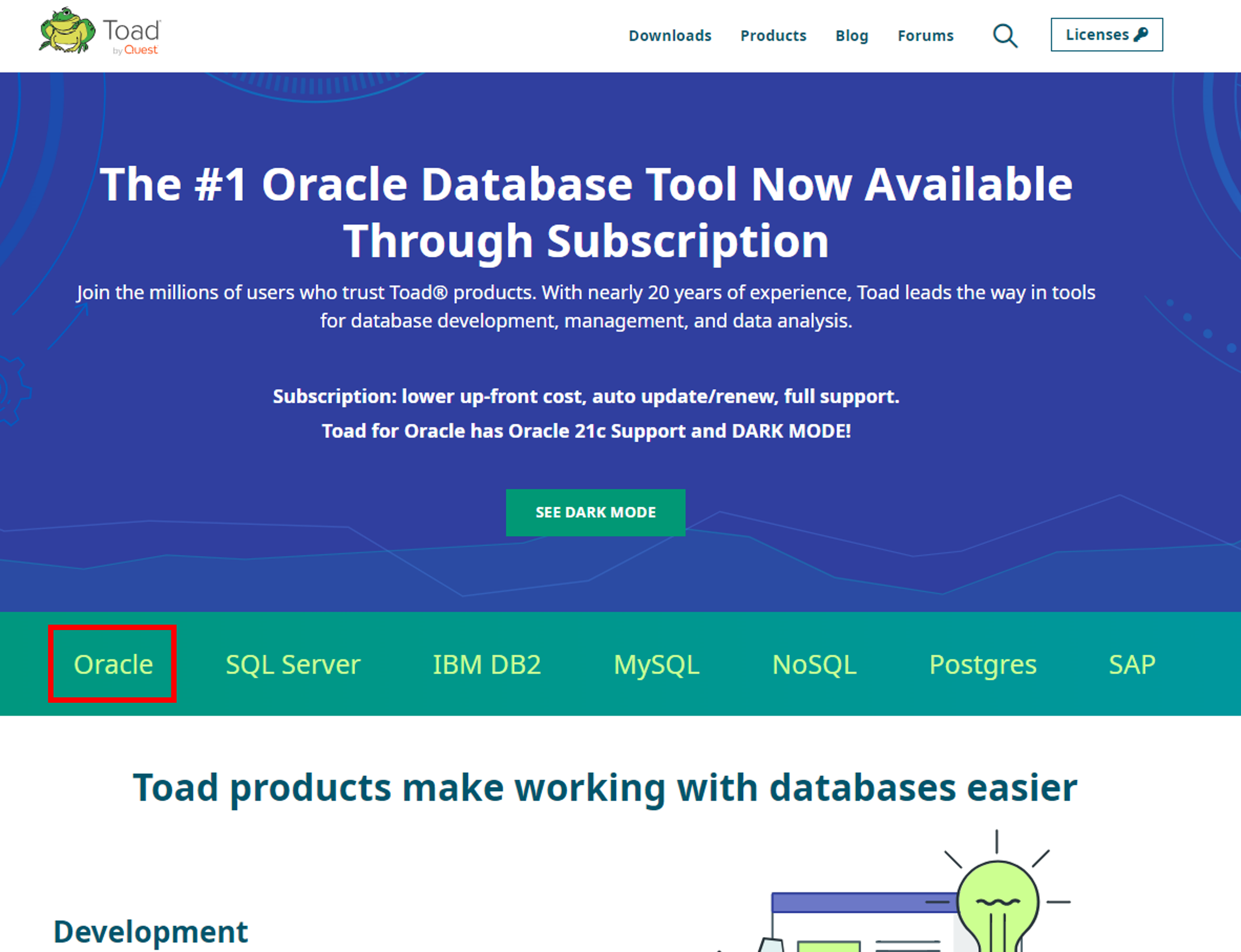1241x952 pixels.
Task: Go to the Blog page
Action: tap(851, 36)
